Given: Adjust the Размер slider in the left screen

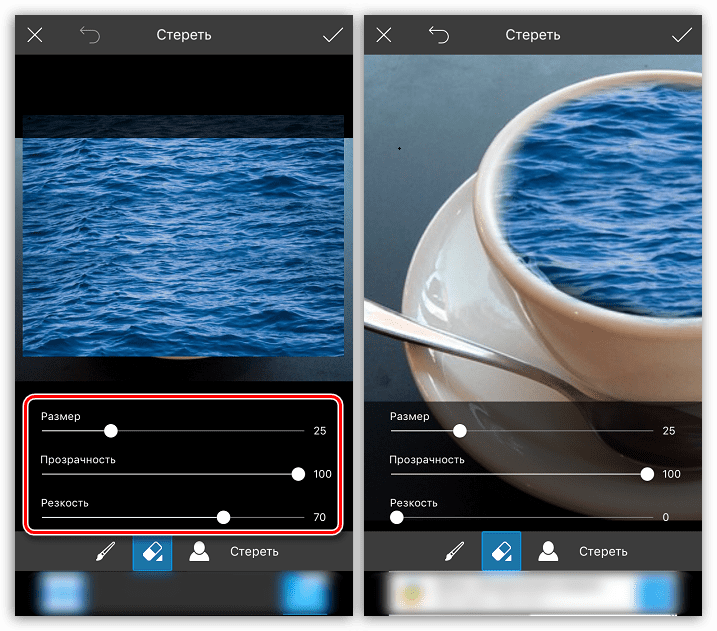Looking at the screenshot, I should tap(111, 431).
